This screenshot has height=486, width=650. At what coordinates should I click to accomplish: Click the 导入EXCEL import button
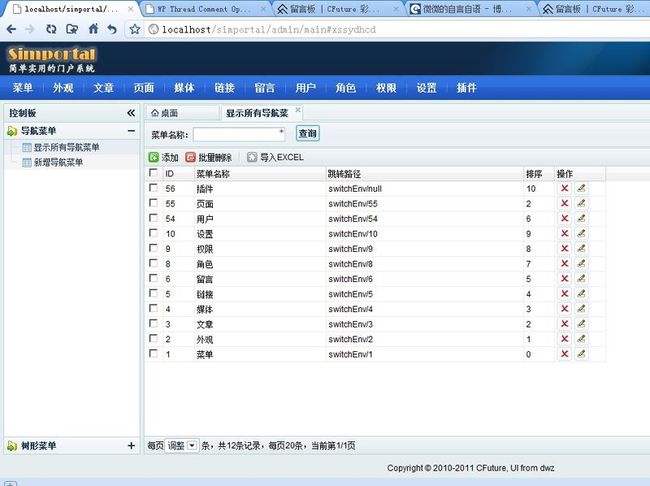pyautogui.click(x=275, y=158)
